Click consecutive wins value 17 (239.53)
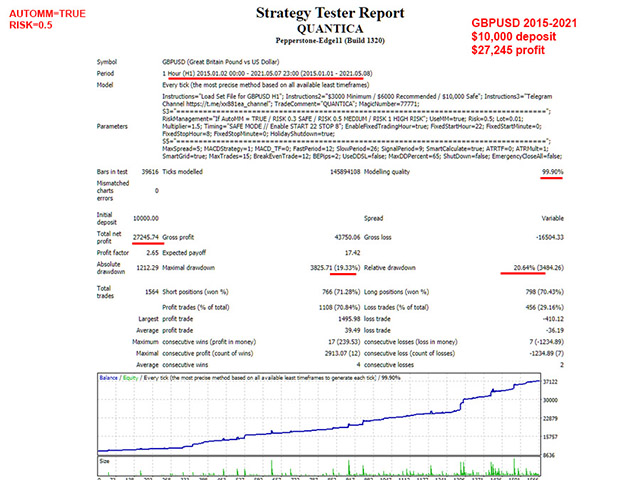 (x=344, y=342)
